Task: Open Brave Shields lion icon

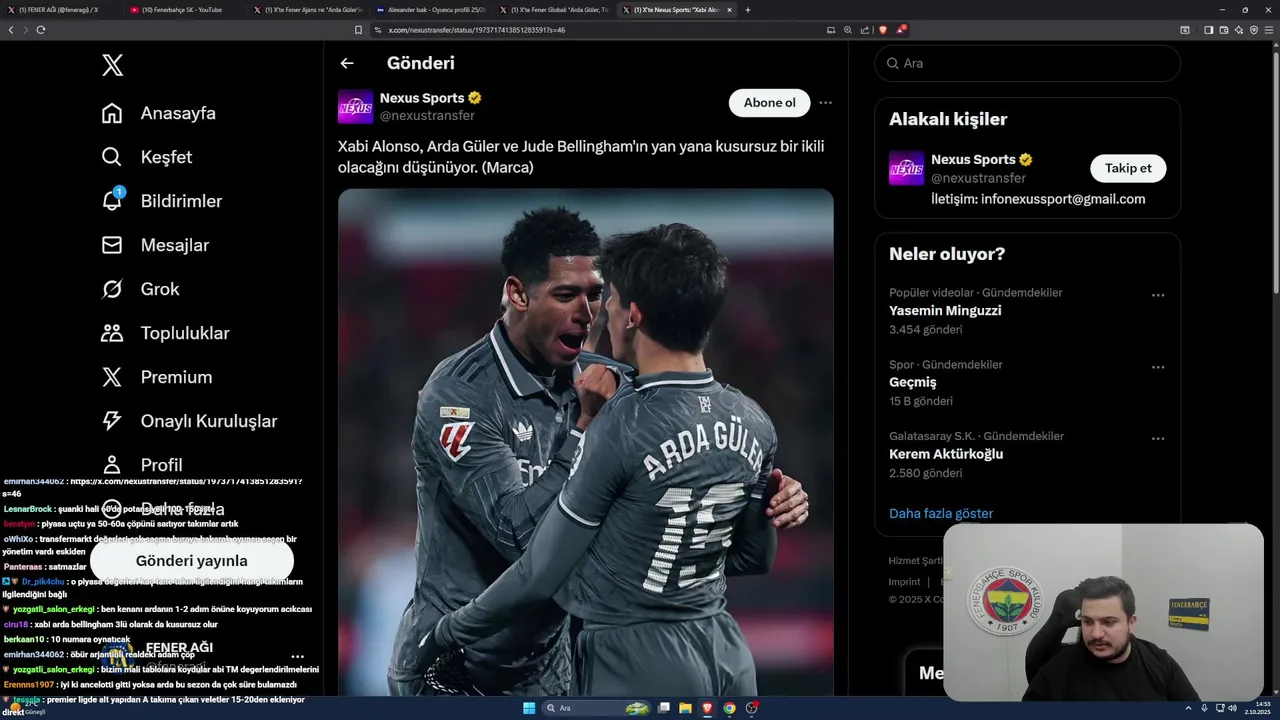Action: [x=883, y=30]
